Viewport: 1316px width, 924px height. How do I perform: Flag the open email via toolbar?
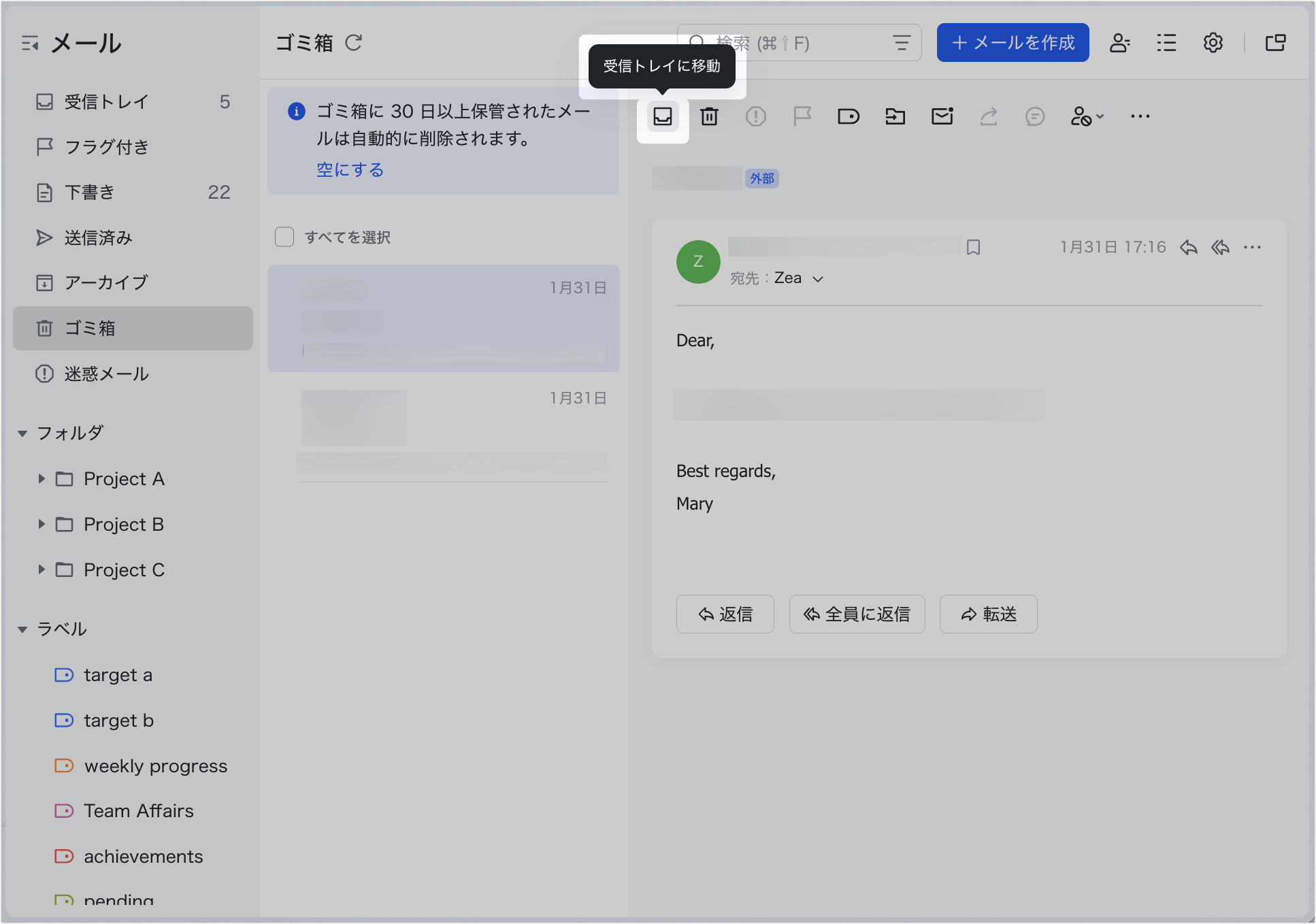tap(802, 116)
